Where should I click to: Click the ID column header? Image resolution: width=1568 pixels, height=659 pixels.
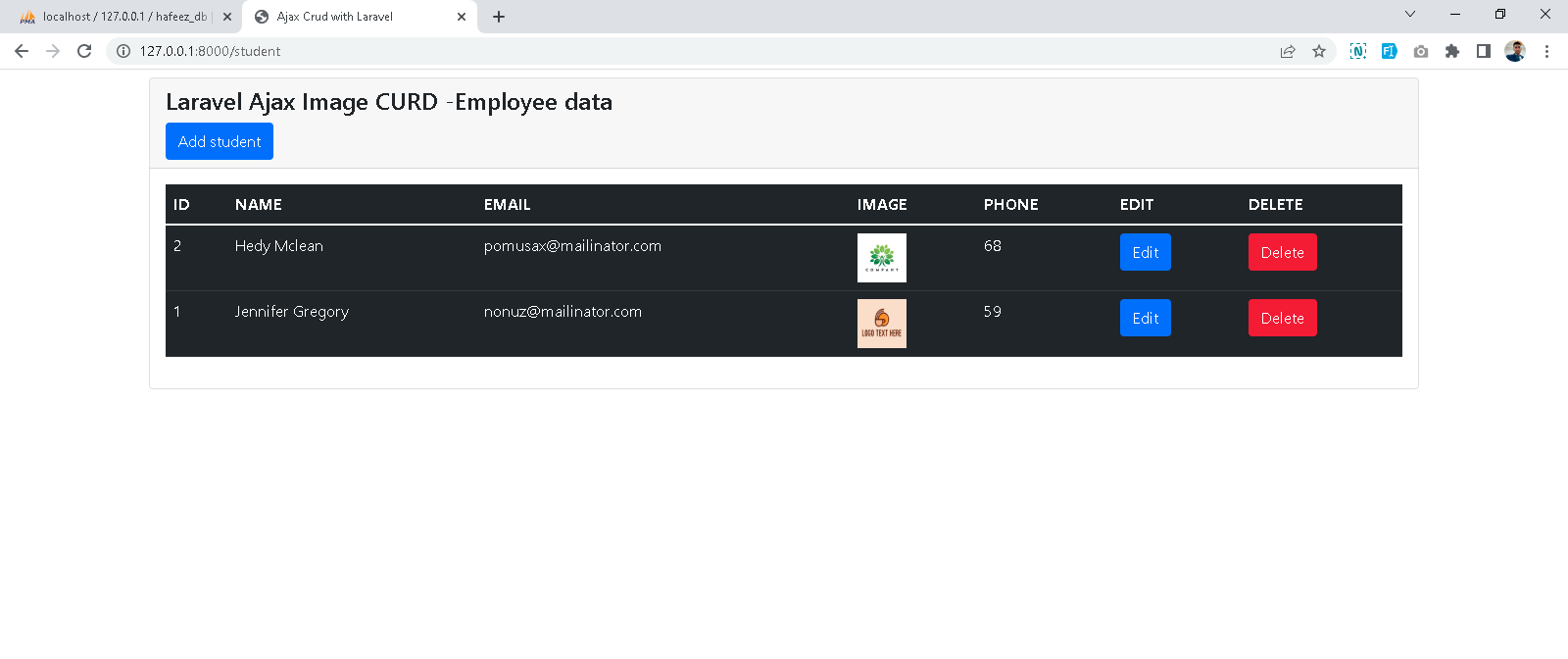181,205
